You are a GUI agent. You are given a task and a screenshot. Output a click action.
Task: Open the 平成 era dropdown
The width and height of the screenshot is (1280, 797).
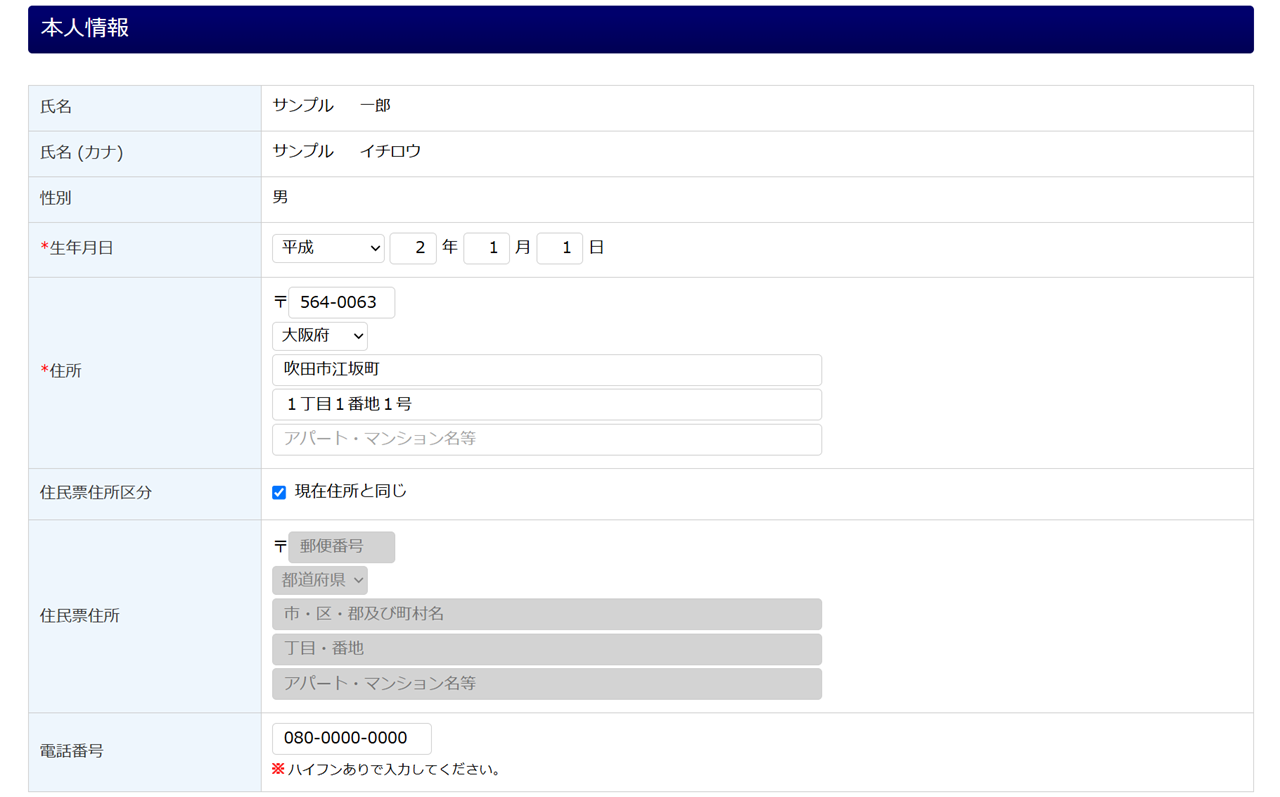[328, 248]
